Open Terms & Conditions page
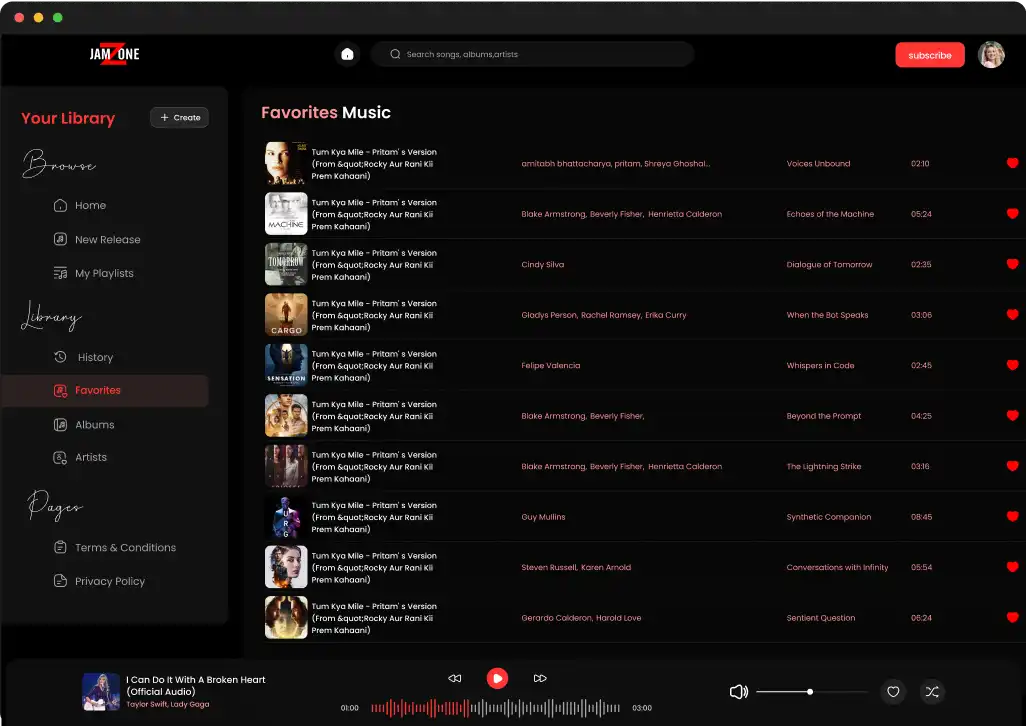Screen dimensions: 1026x726 115,547
